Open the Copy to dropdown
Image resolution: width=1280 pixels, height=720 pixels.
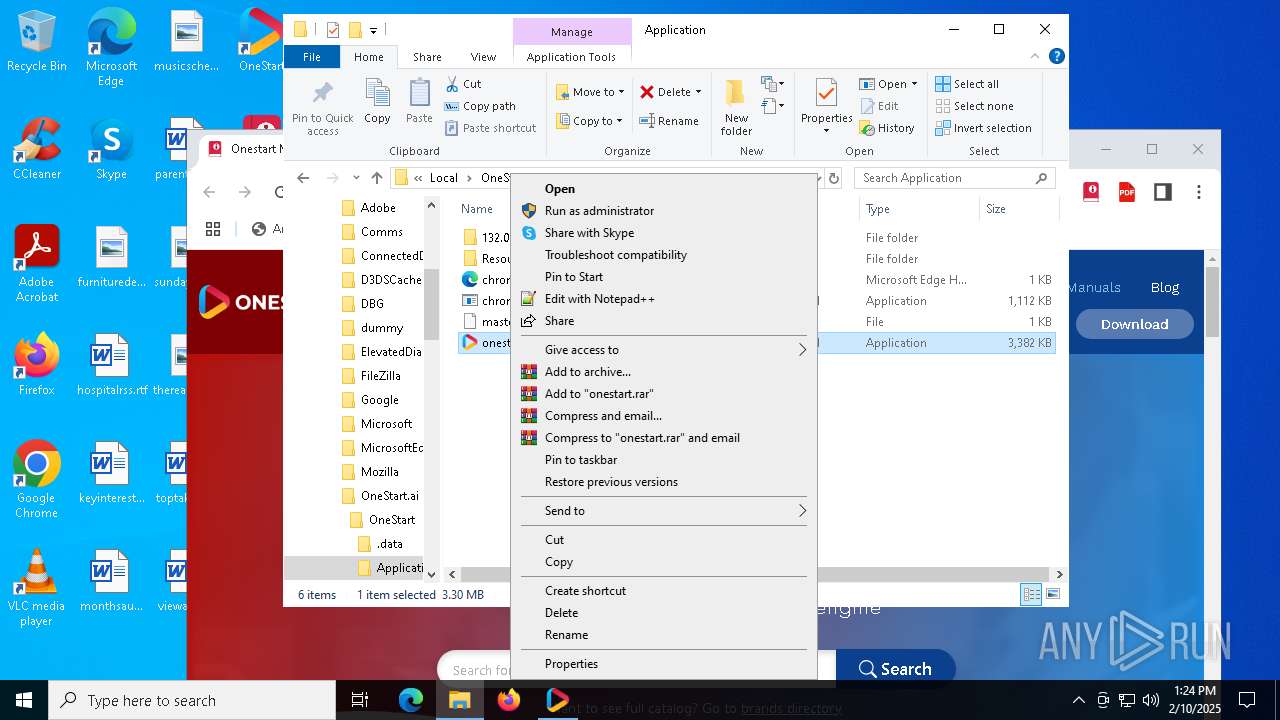(x=589, y=121)
